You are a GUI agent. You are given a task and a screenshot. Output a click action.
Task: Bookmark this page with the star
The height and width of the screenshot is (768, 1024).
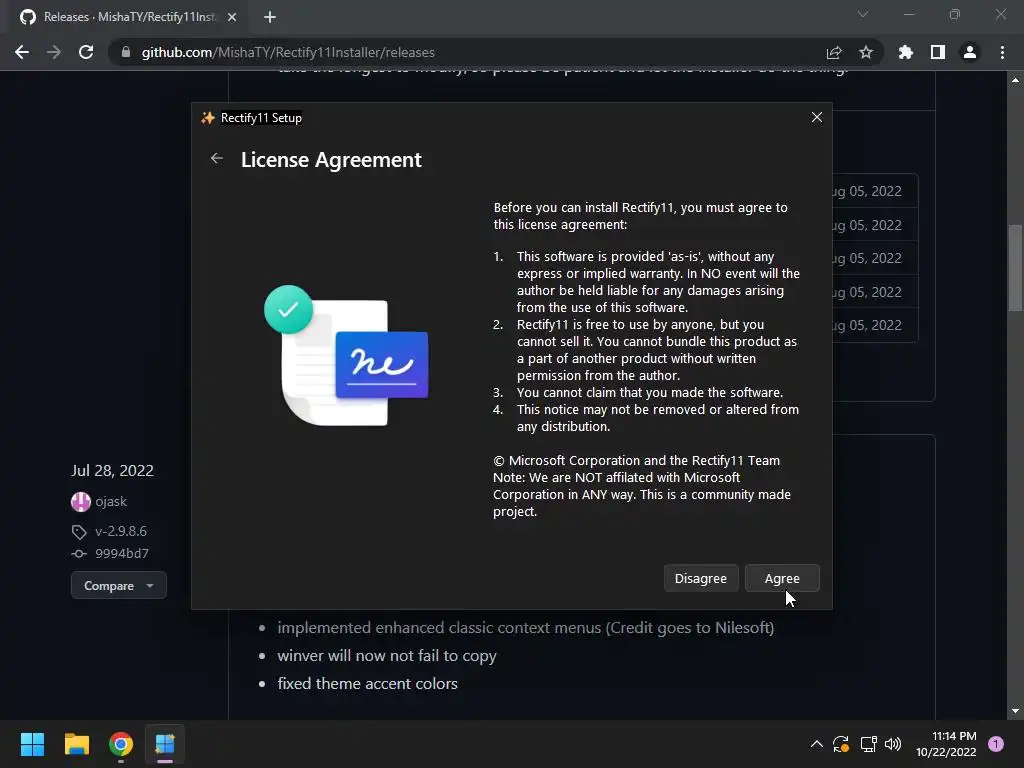(866, 52)
